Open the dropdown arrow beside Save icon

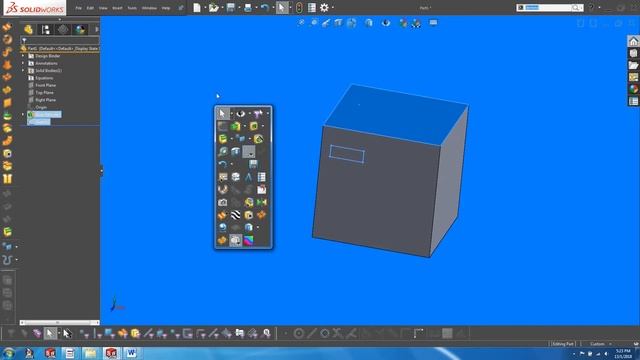coord(239,7)
